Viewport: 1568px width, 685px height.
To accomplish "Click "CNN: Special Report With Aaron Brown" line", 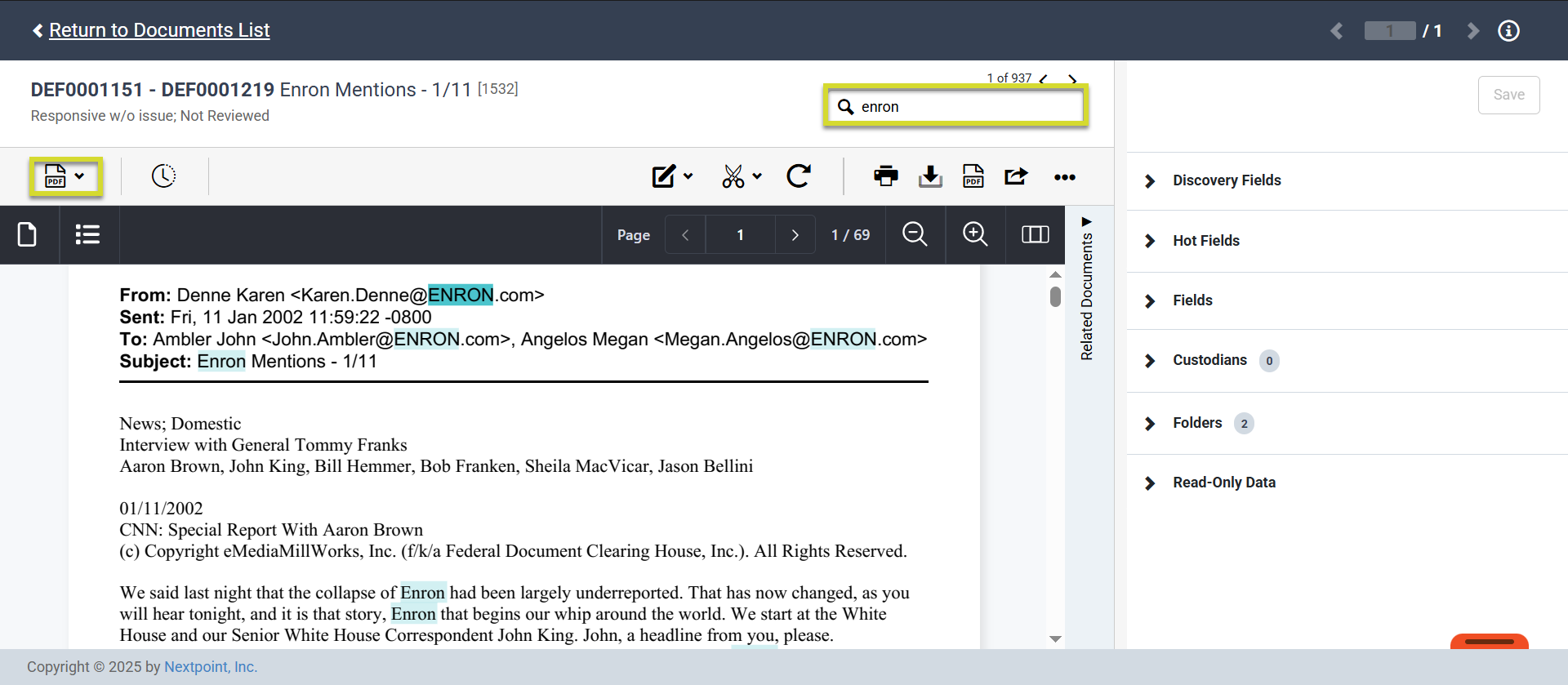I will point(271,530).
